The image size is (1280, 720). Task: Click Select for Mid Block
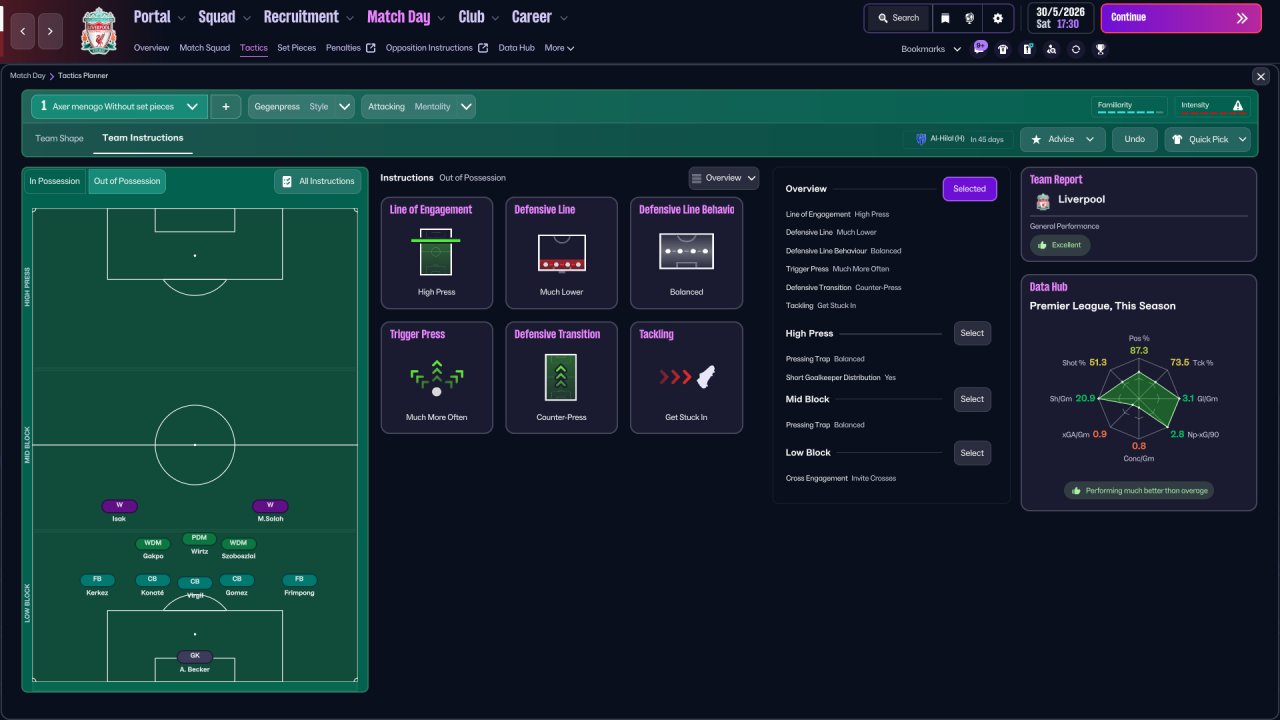[972, 399]
